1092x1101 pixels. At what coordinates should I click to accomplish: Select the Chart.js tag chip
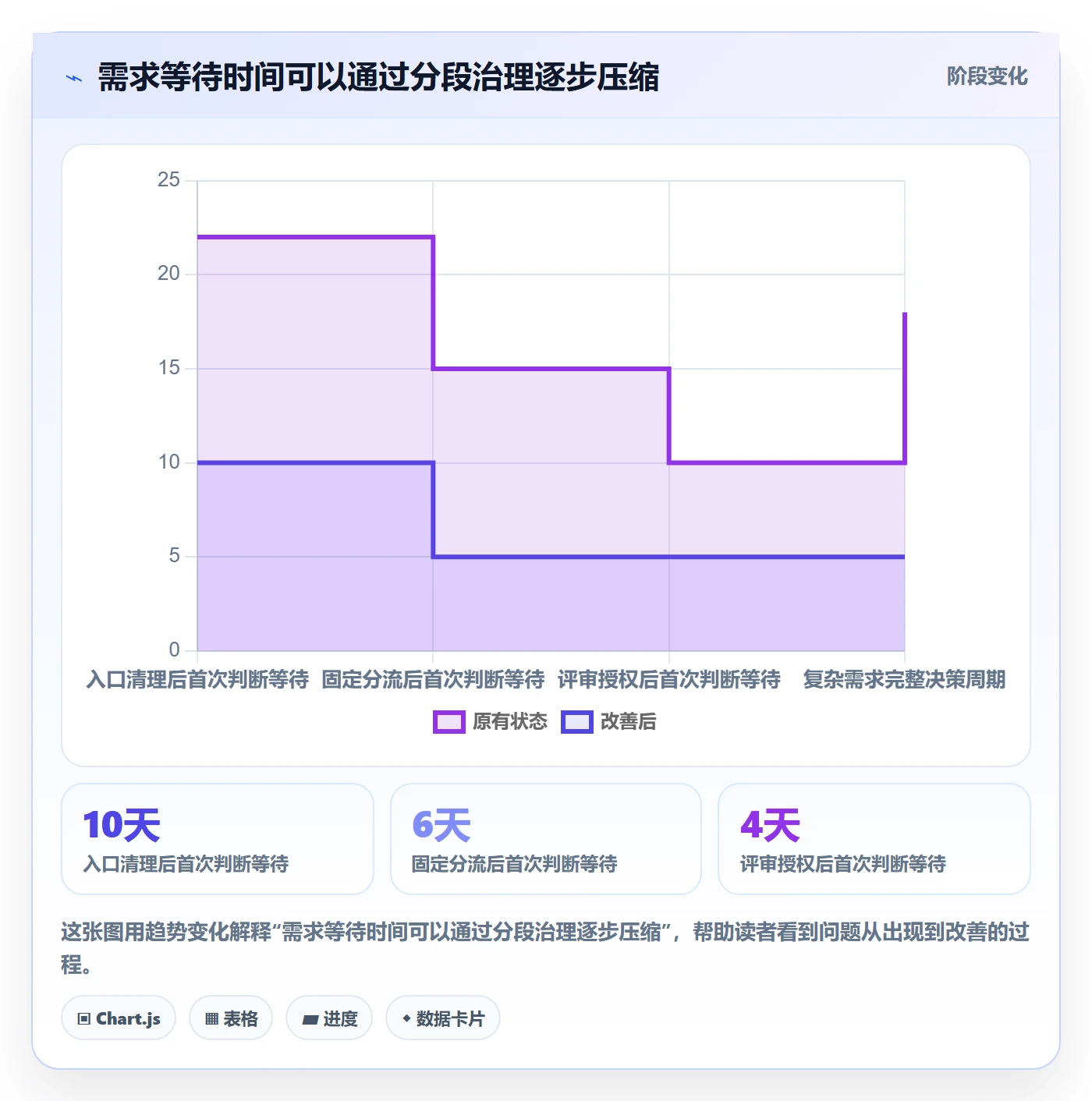(119, 1018)
